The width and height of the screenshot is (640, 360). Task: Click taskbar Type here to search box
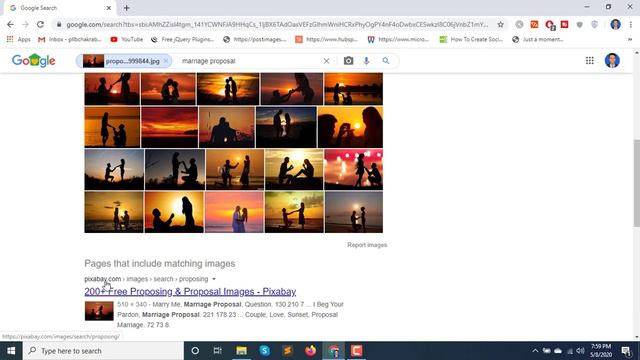[x=103, y=351]
